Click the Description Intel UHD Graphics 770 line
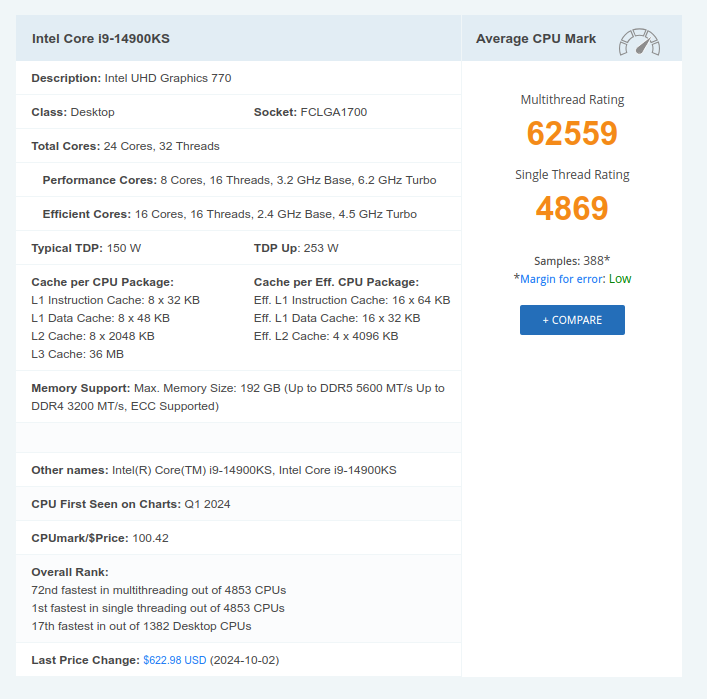707x699 pixels. pos(131,78)
